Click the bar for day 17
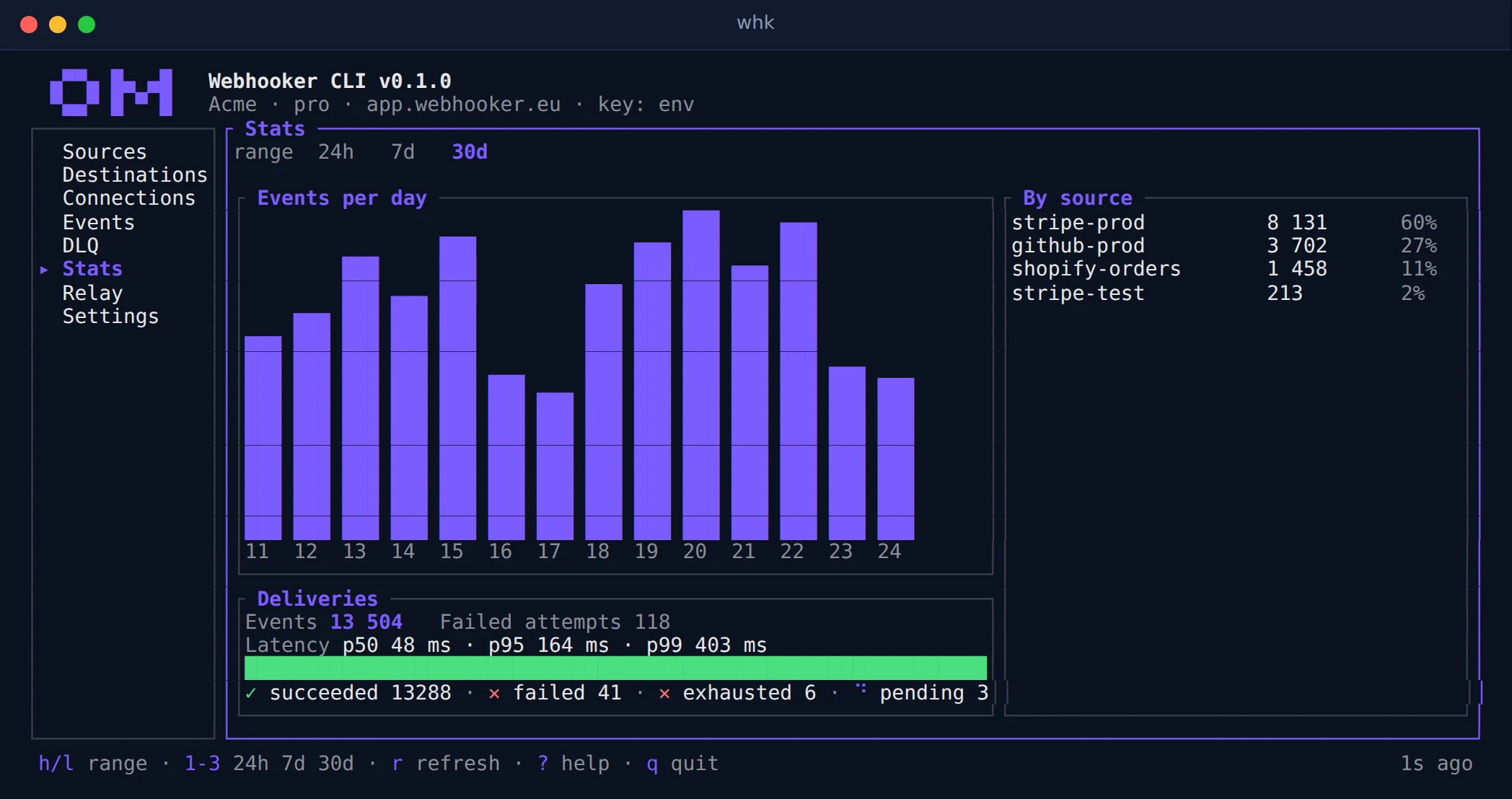 tap(555, 466)
